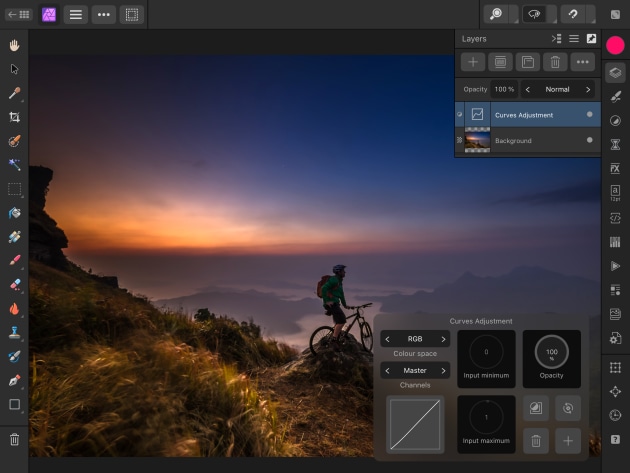Viewport: 630px width, 473px height.
Task: Select the Selection Brush tool
Action: [x=14, y=141]
